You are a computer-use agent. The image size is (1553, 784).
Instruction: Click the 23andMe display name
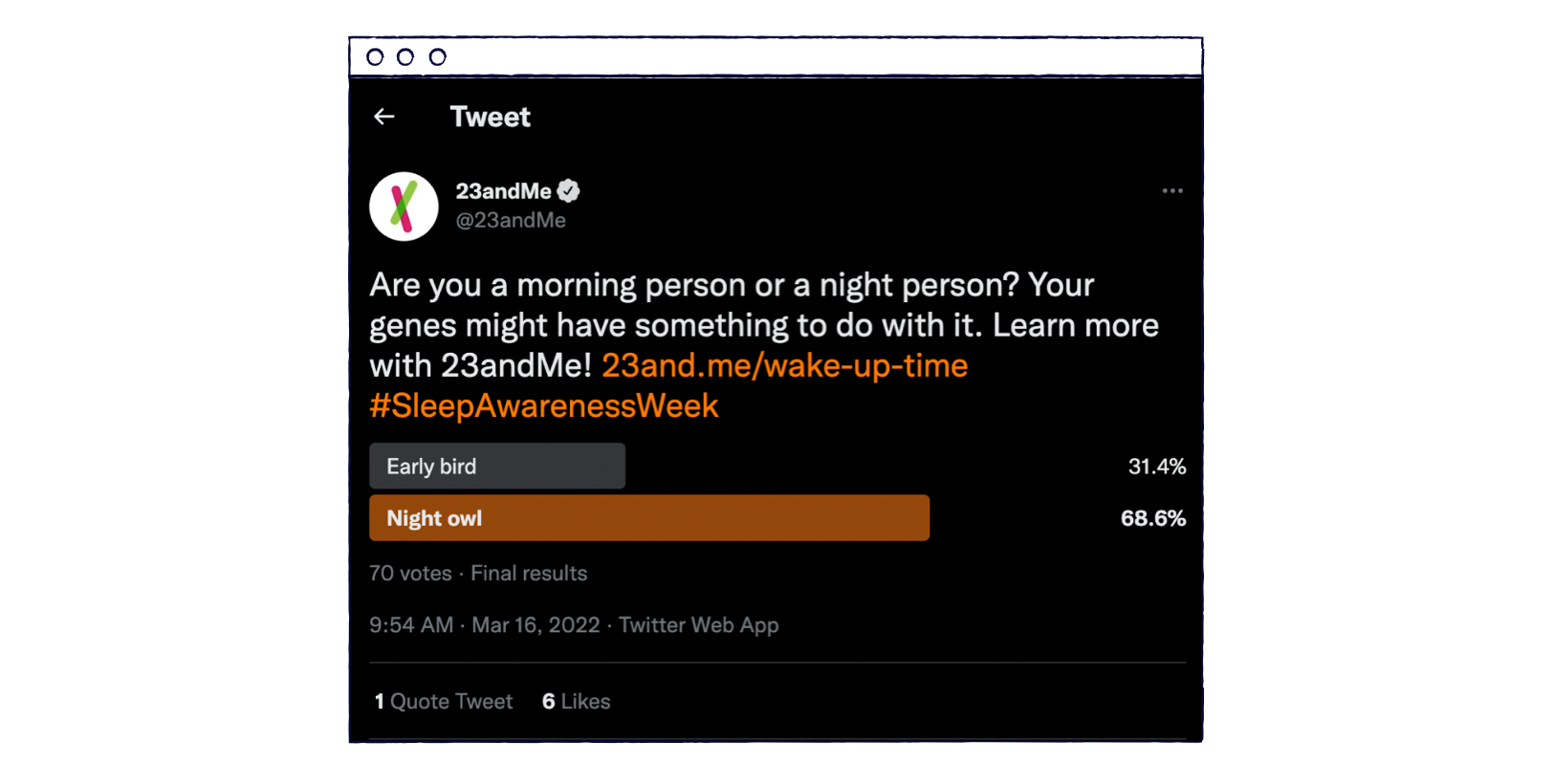pos(503,191)
